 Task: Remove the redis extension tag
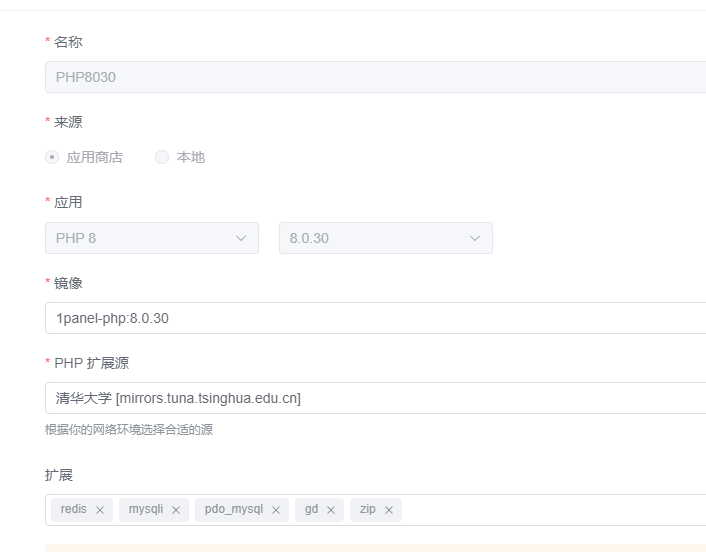pos(100,510)
